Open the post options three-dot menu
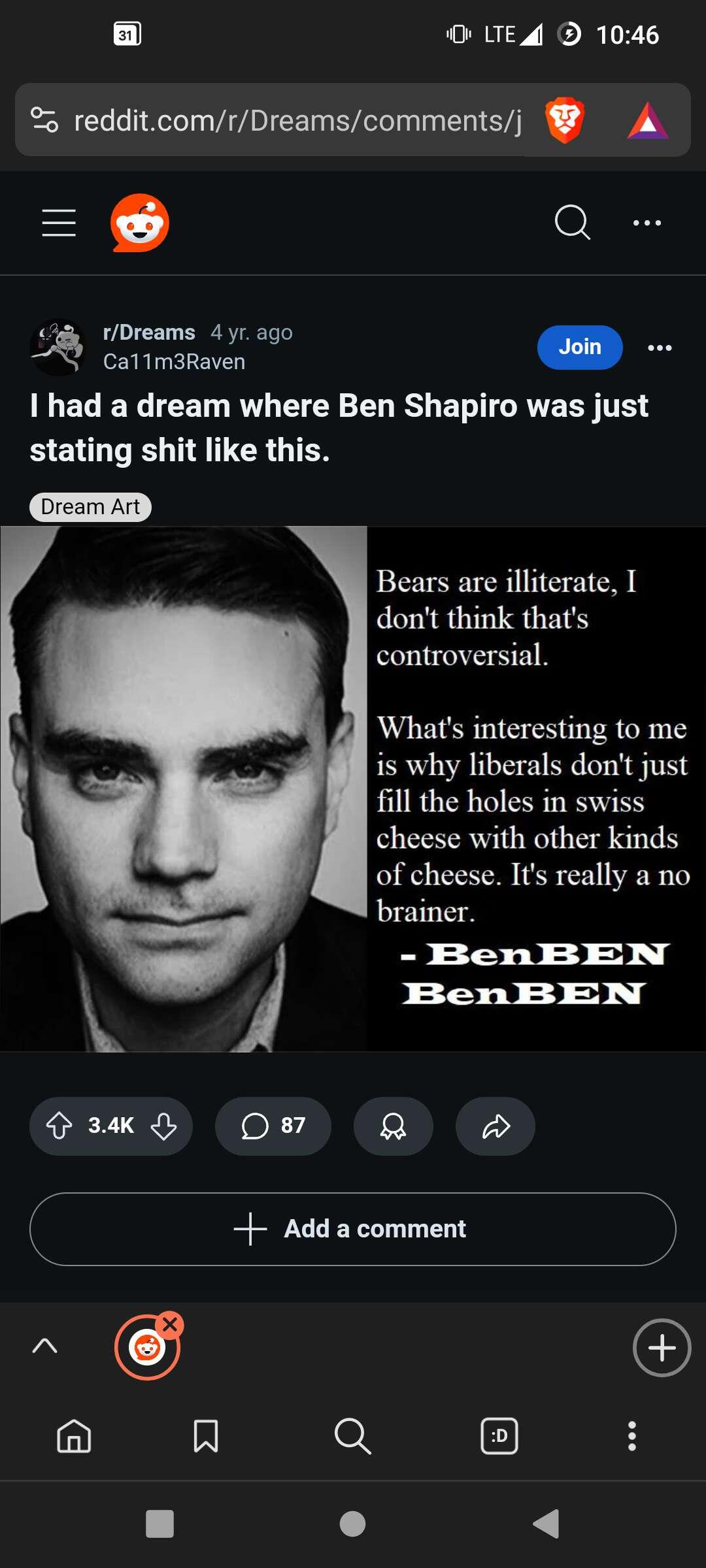 click(x=660, y=348)
